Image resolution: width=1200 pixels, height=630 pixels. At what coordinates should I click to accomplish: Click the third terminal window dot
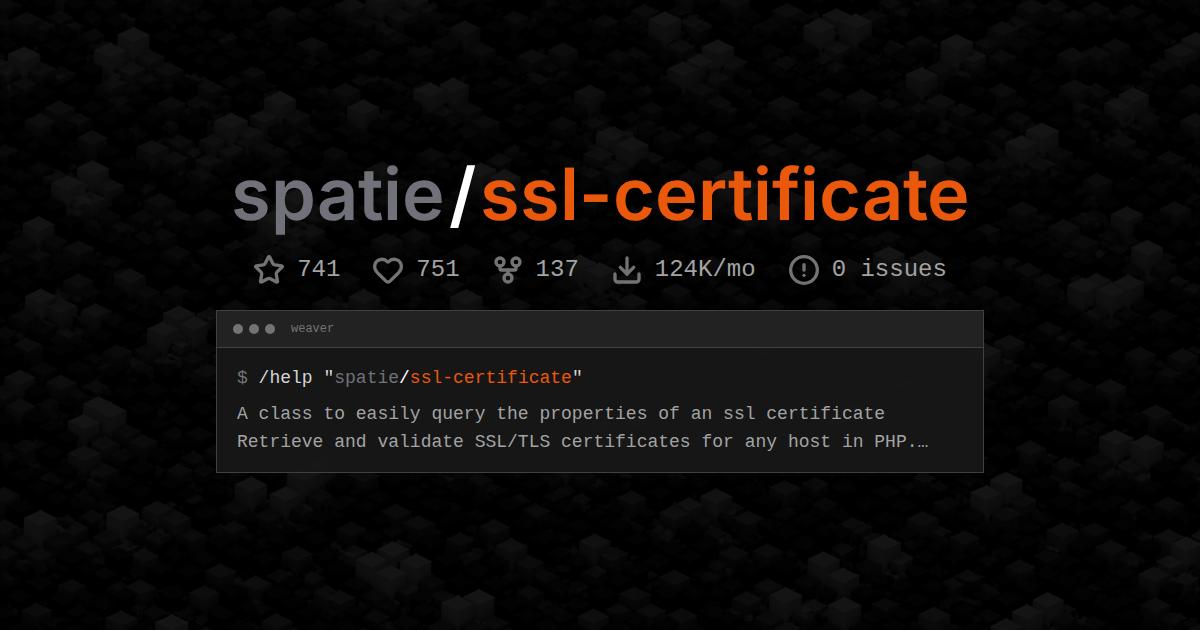click(270, 327)
